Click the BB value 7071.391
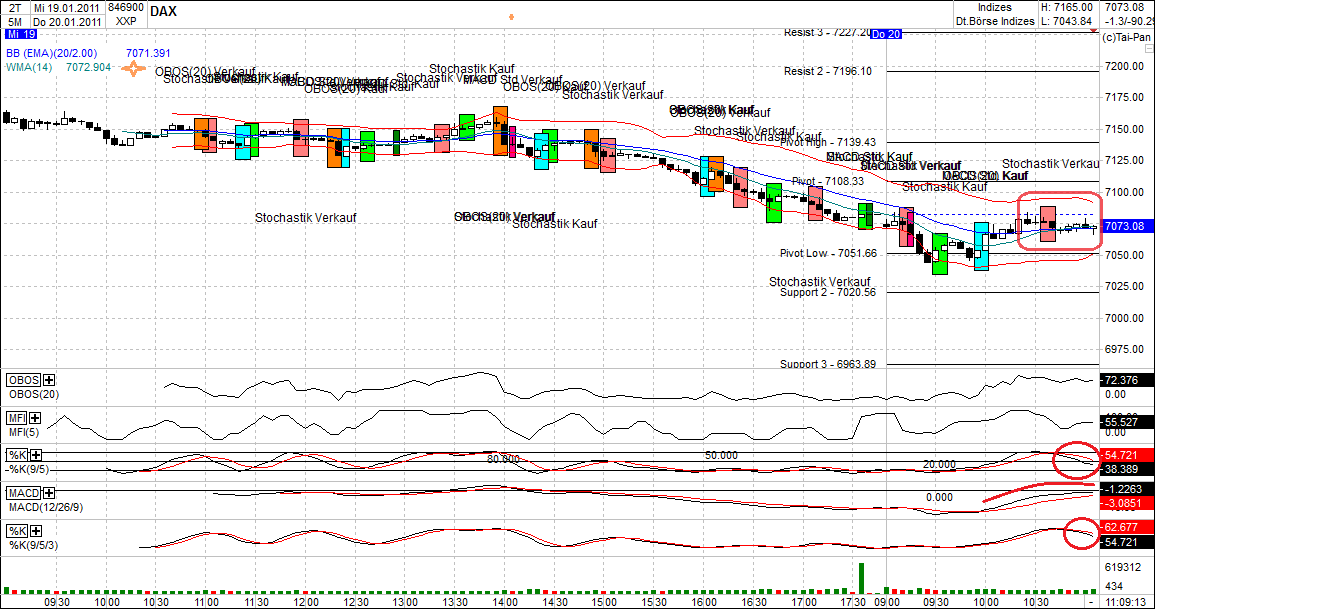Viewport: 1323px width, 609px height. click(149, 53)
